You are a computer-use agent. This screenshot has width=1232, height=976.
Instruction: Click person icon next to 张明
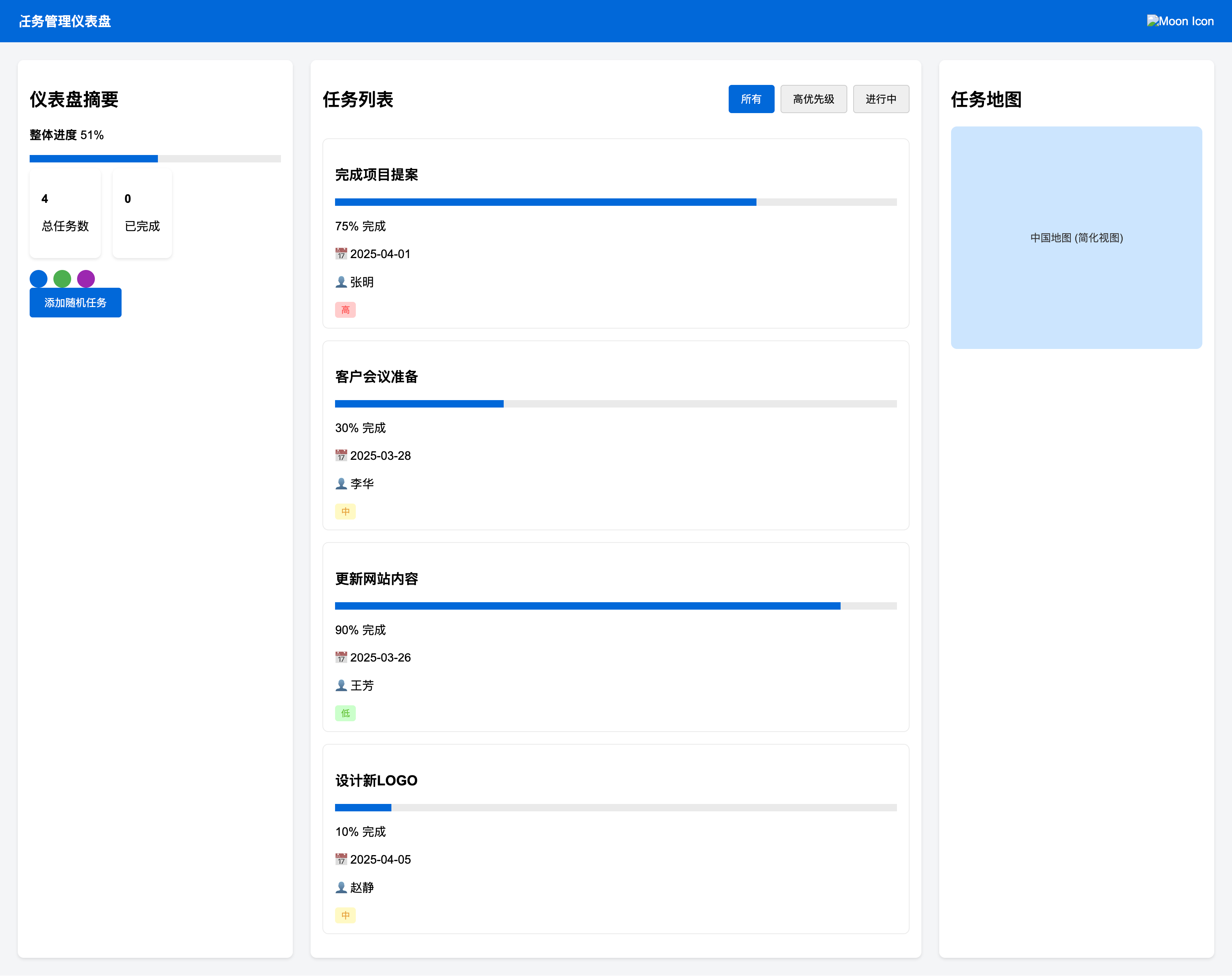point(341,282)
